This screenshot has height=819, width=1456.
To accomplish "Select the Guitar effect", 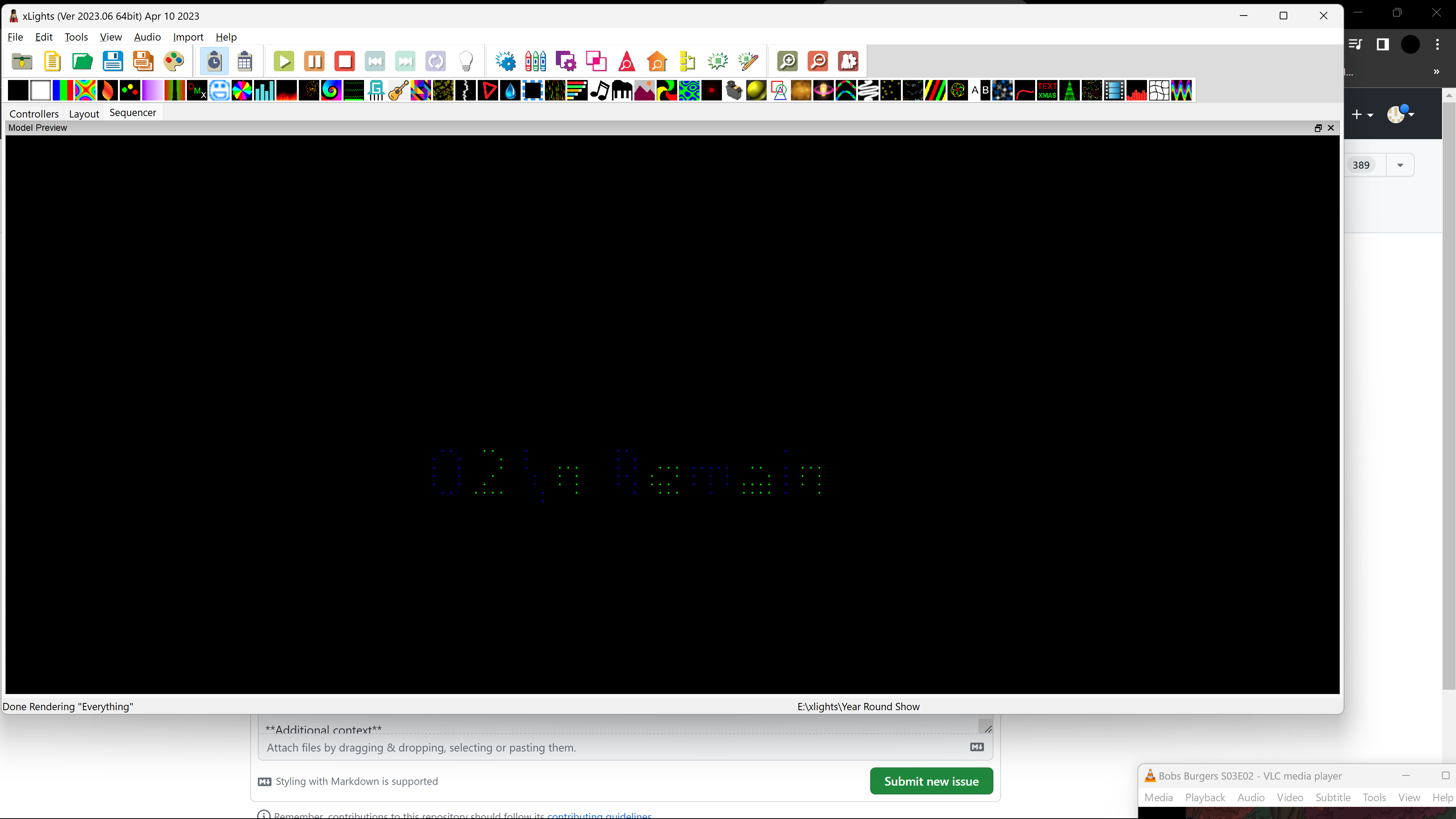I will 398,91.
